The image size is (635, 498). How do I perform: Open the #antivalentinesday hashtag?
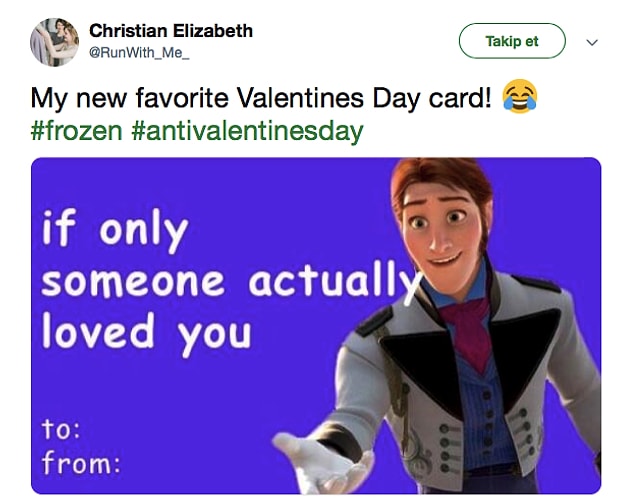click(x=247, y=131)
